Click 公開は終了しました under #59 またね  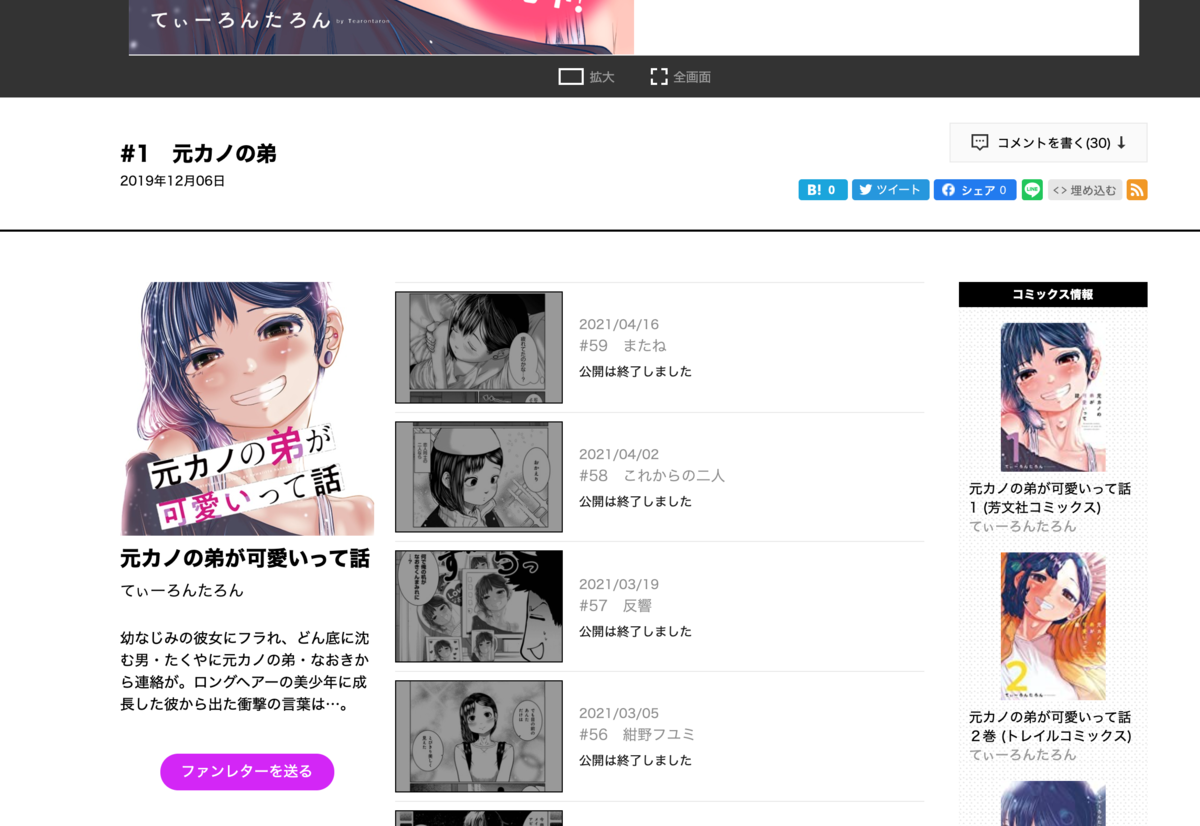(635, 372)
